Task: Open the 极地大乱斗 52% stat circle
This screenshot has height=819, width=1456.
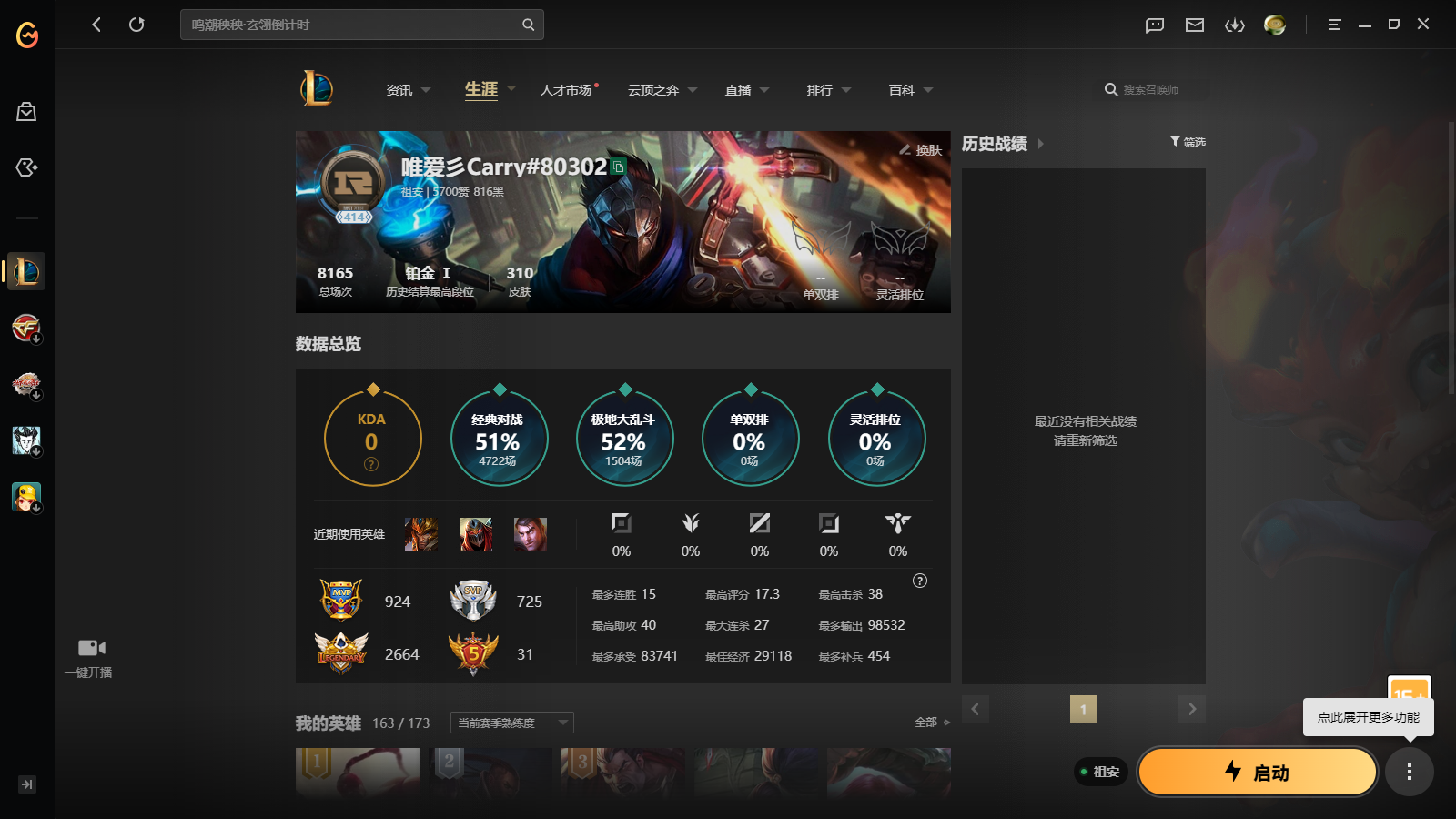Action: pyautogui.click(x=625, y=438)
